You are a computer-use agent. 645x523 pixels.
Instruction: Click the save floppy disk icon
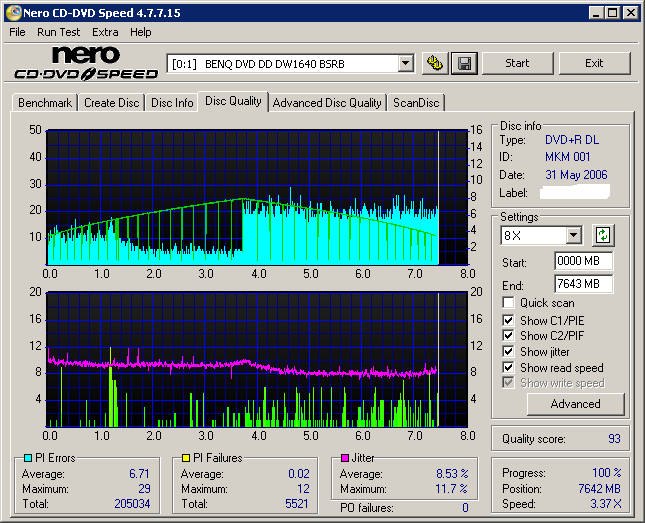(464, 63)
